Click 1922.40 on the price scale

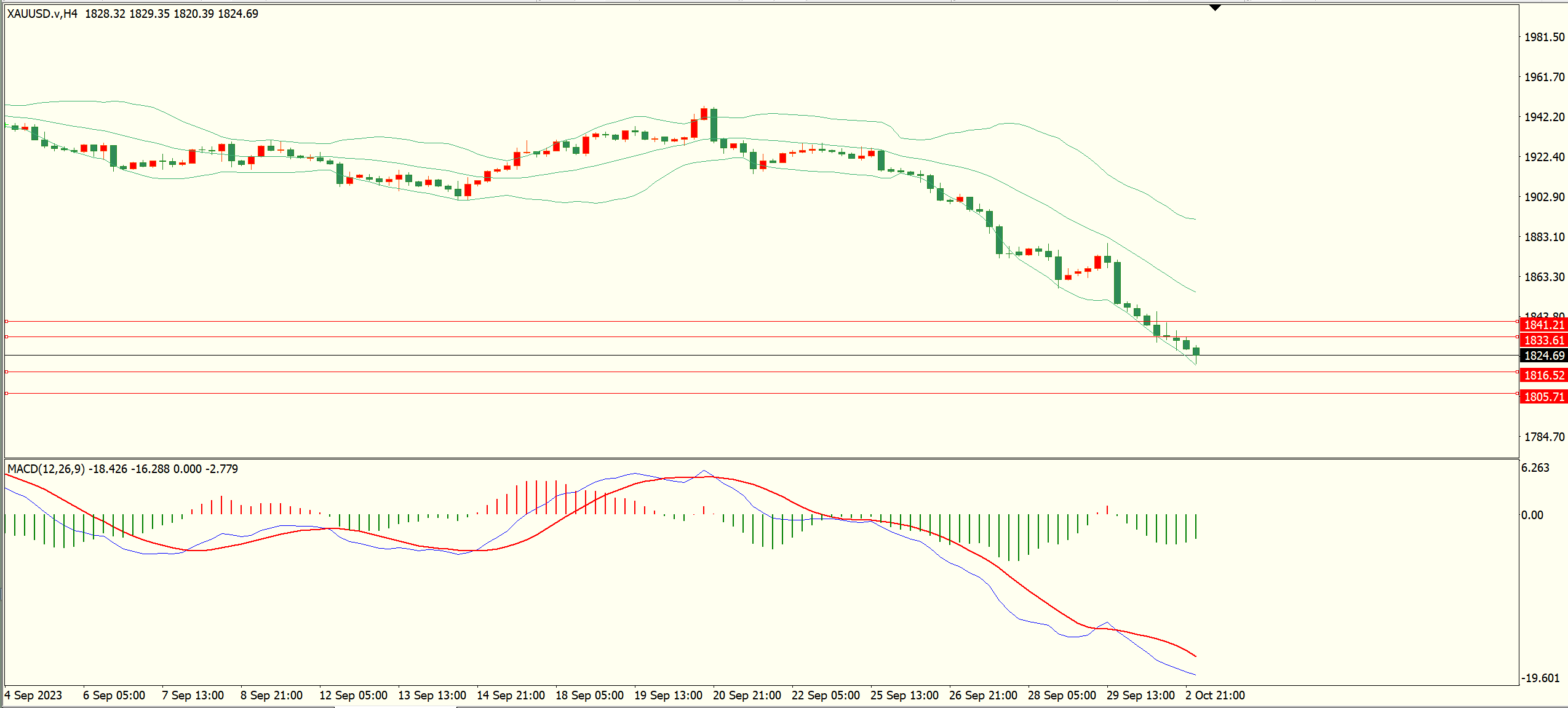point(1544,157)
